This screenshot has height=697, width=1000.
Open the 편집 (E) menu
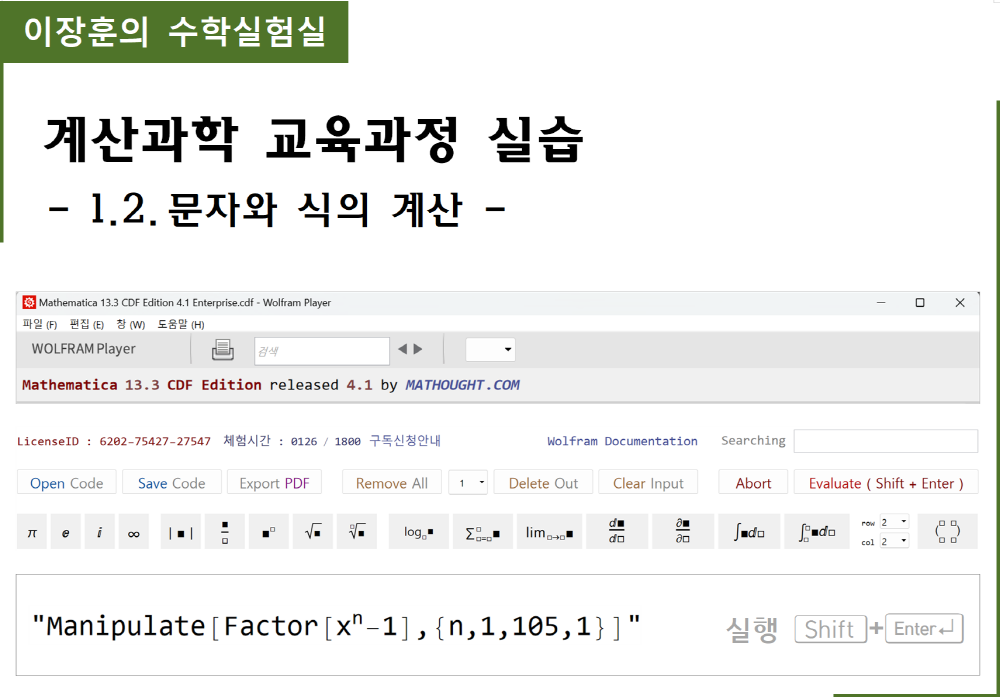pos(87,324)
